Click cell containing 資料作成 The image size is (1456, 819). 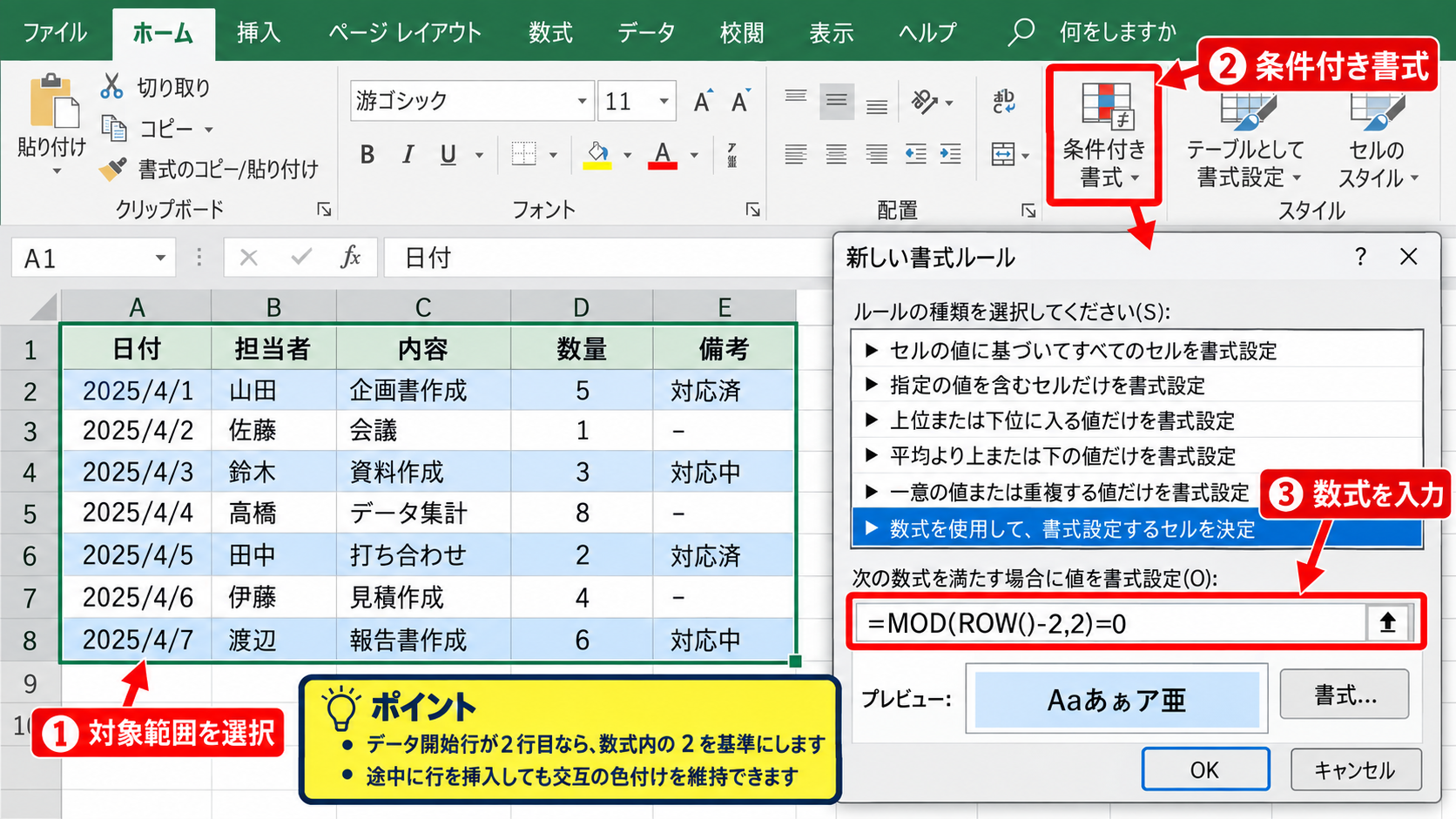pos(423,472)
